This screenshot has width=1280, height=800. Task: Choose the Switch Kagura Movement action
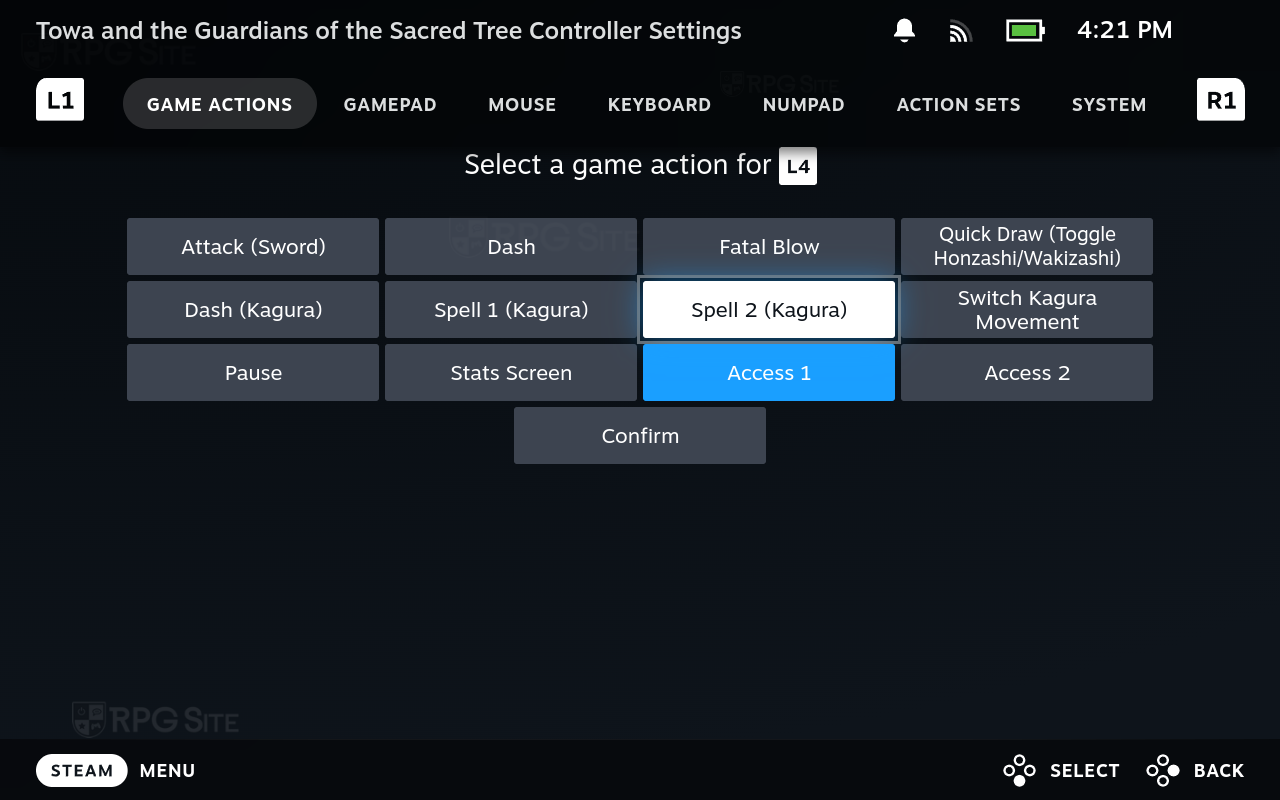pyautogui.click(x=1027, y=310)
